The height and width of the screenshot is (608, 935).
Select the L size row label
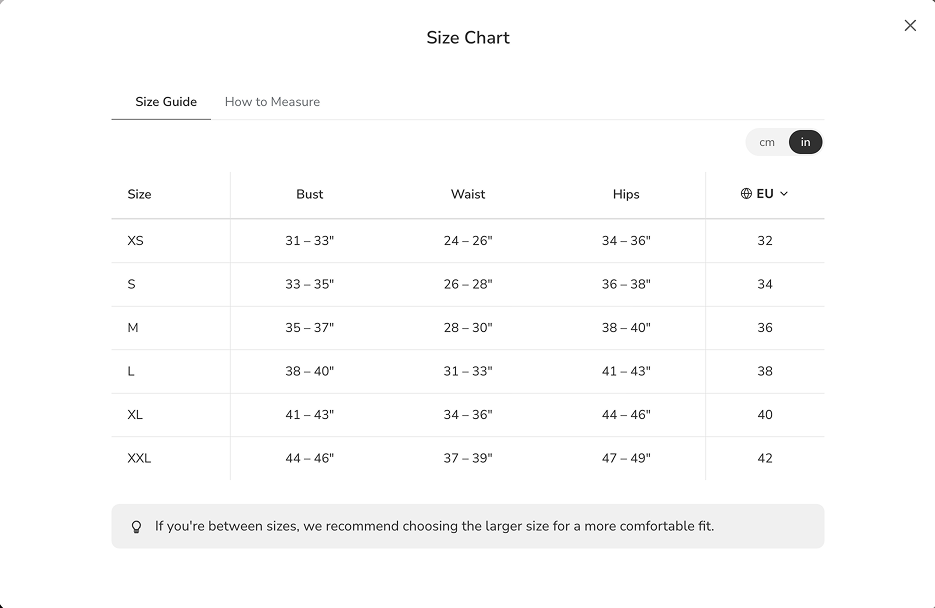pyautogui.click(x=131, y=371)
